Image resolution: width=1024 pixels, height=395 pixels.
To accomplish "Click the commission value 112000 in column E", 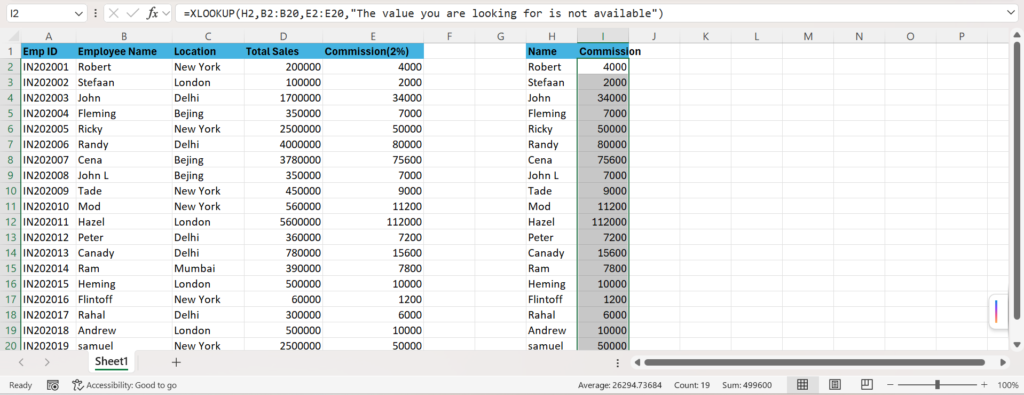I will 373,222.
